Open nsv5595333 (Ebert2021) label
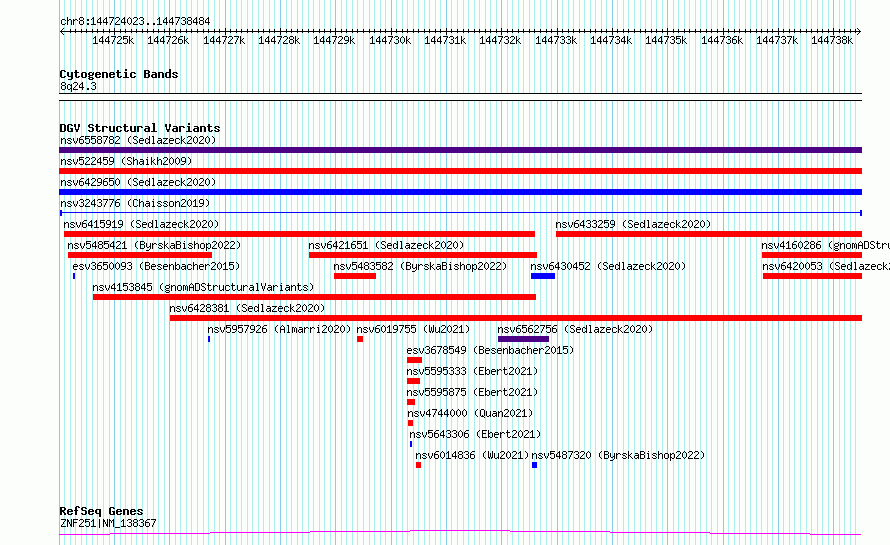 pos(472,371)
